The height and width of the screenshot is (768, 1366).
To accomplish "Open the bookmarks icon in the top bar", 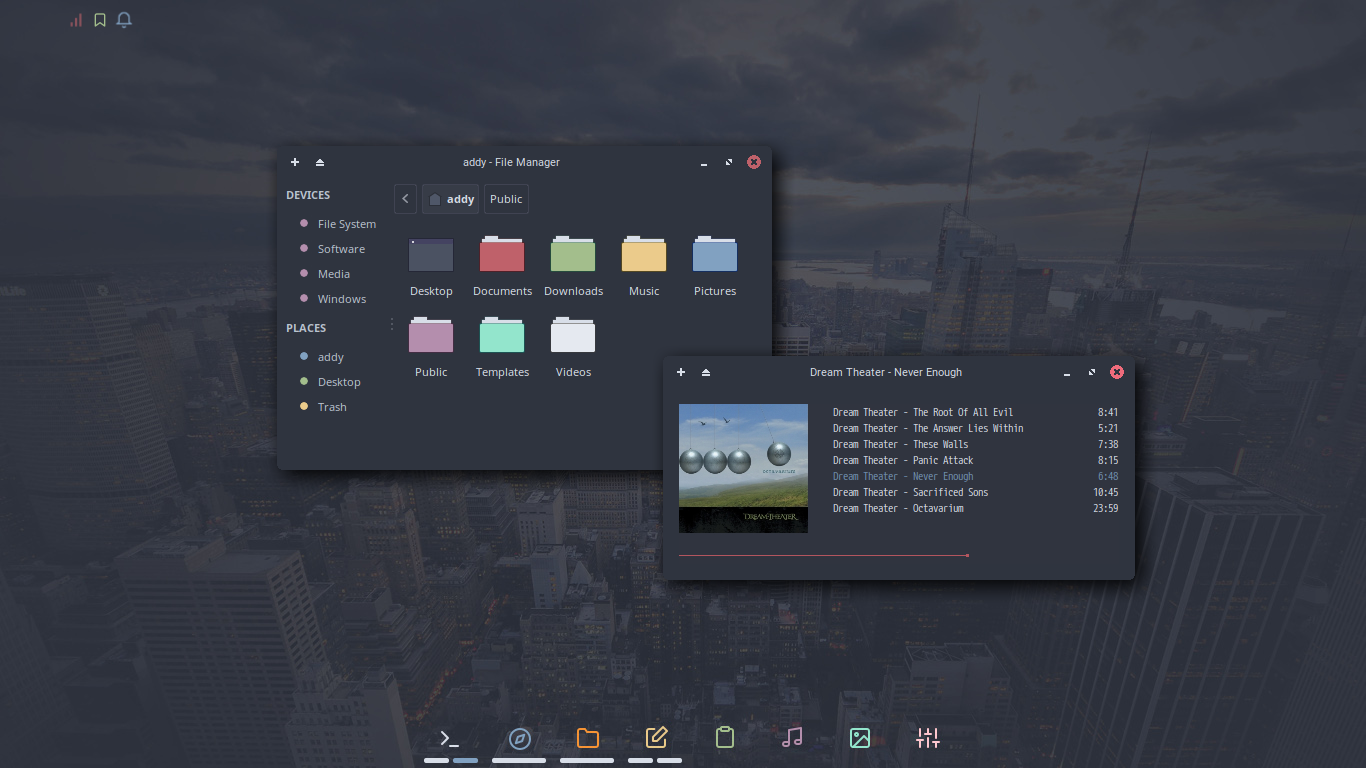I will [99, 19].
